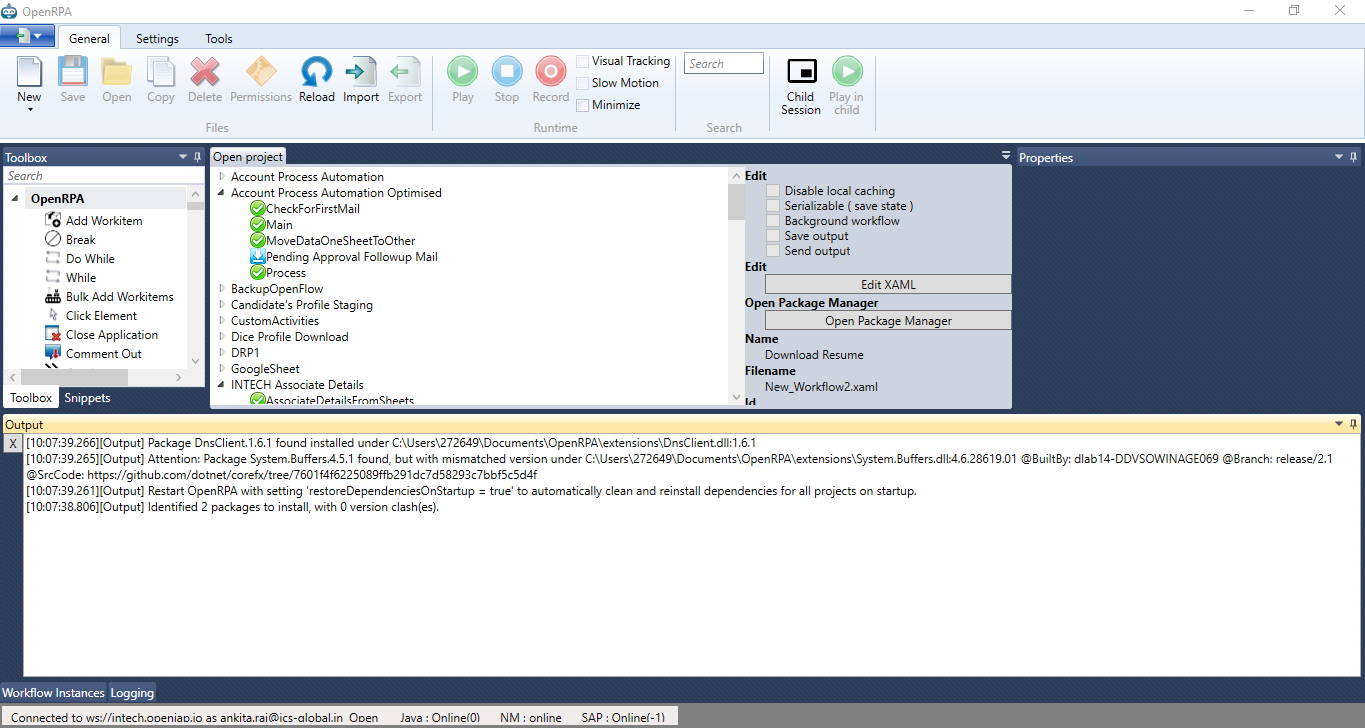Enable the Visual Tracking checkbox
Screen dimensions: 1365x728
tap(582, 62)
